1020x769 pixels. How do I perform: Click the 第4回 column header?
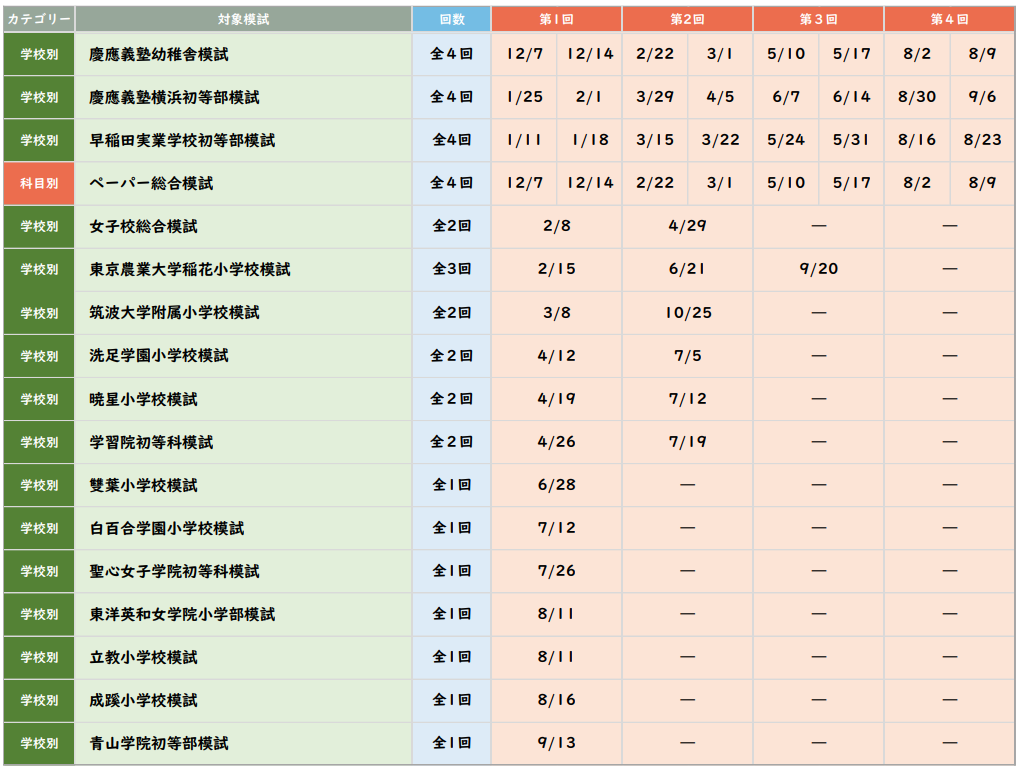click(x=950, y=20)
